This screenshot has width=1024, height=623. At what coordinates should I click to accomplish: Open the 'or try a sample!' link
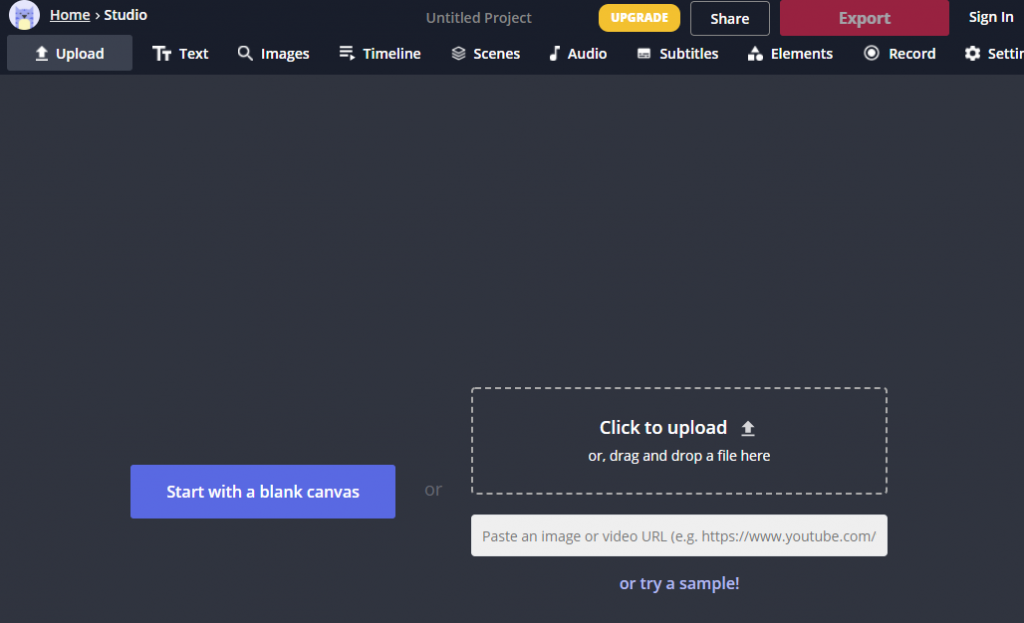click(679, 583)
